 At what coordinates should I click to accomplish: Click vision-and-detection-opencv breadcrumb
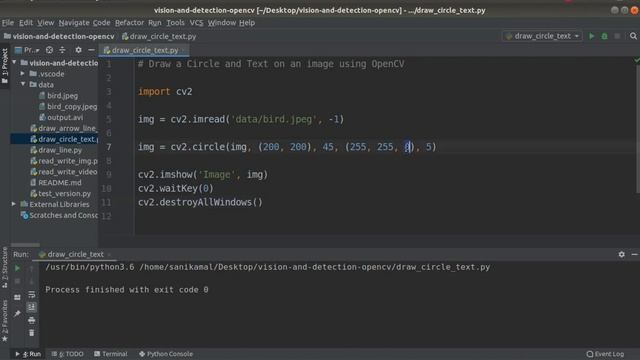coord(59,36)
